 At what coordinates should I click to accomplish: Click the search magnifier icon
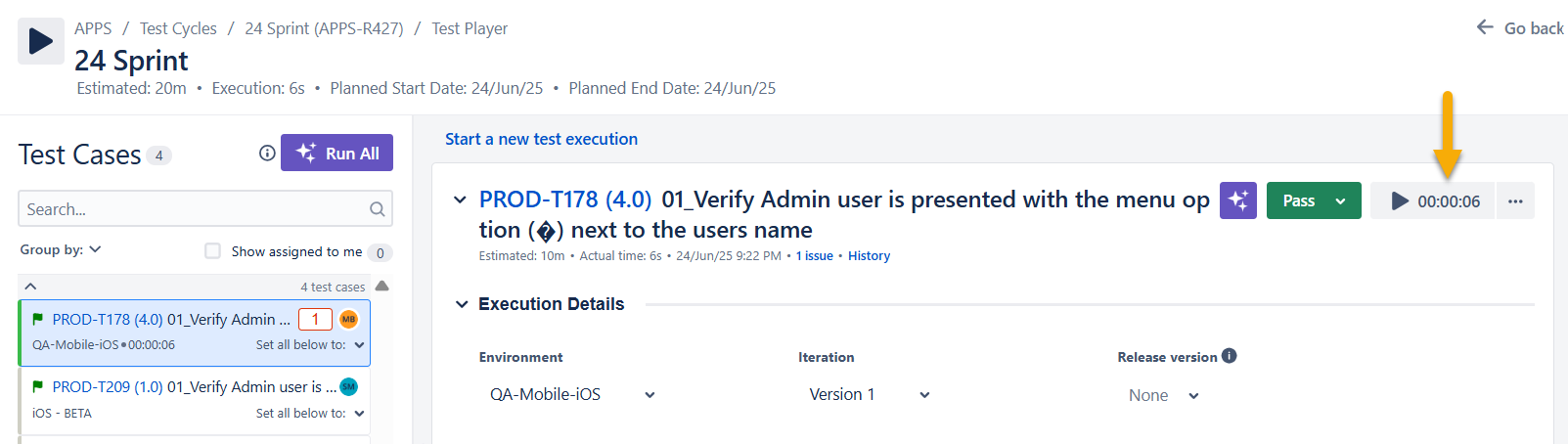click(377, 209)
